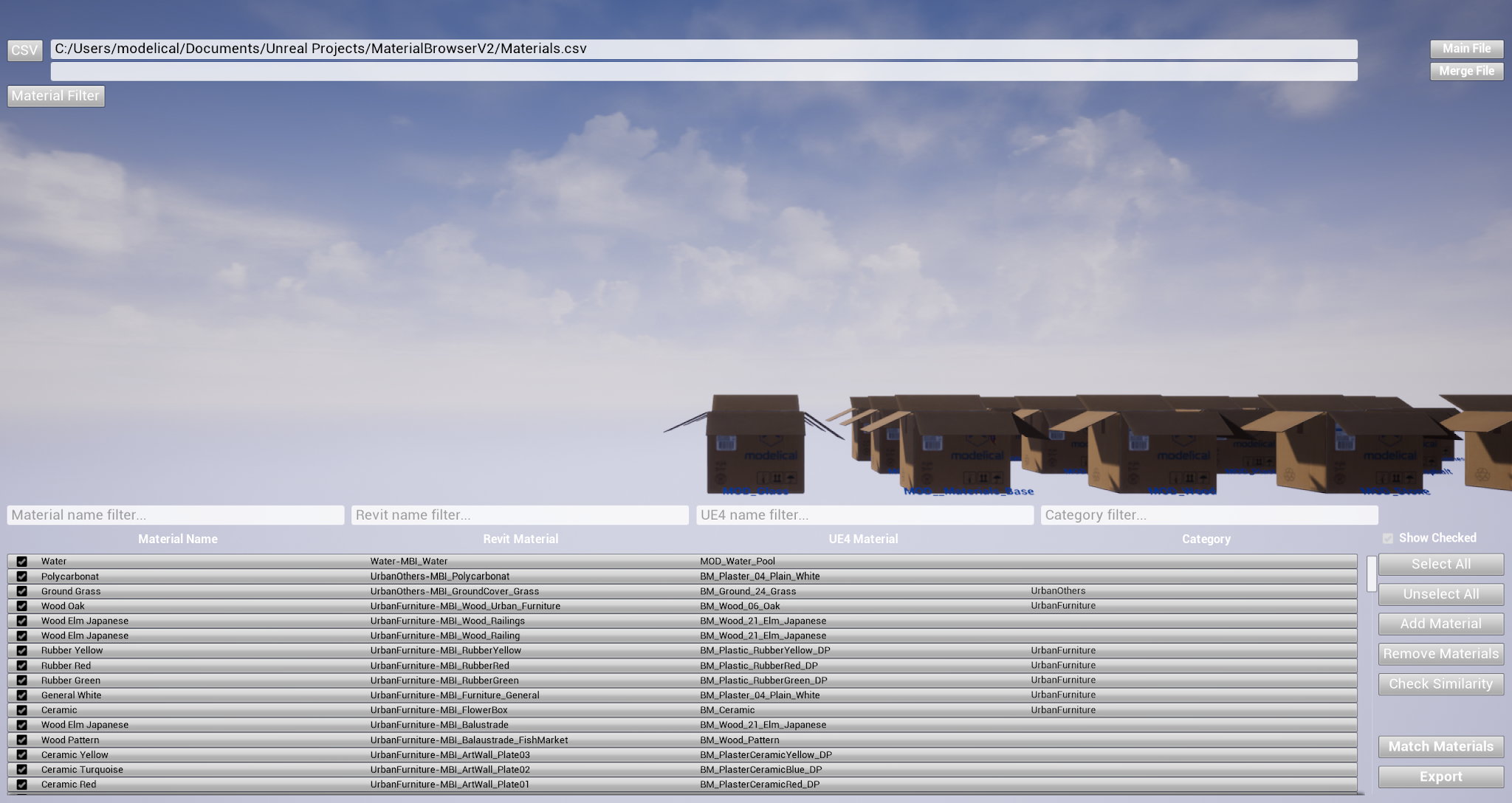
Task: Click UrbanFurniture-MBI_RubberRed cell
Action: click(x=439, y=666)
